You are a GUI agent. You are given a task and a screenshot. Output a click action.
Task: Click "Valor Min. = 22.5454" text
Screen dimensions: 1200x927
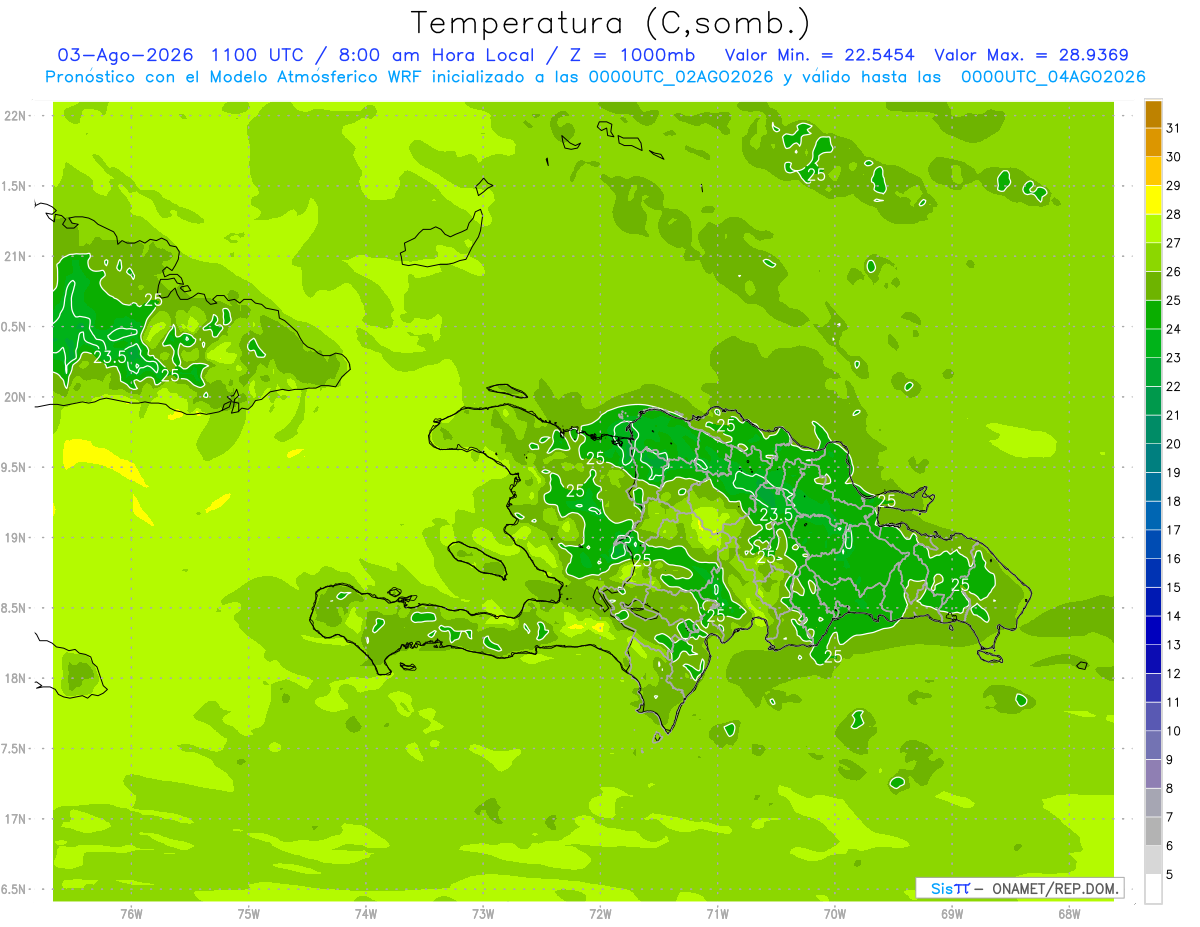[x=819, y=55]
